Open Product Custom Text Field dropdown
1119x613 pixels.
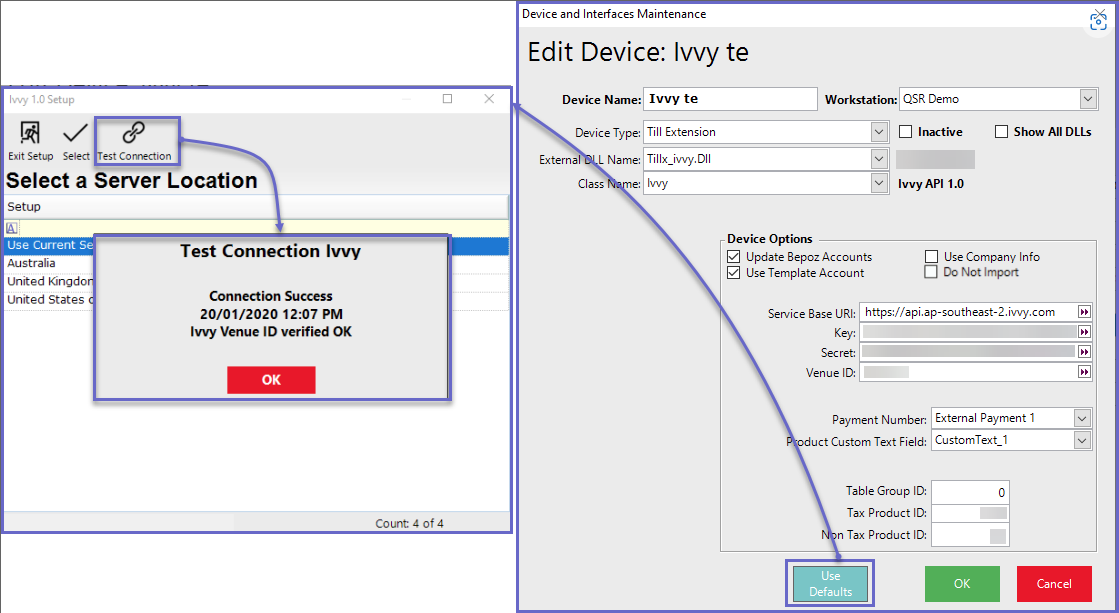(1082, 440)
